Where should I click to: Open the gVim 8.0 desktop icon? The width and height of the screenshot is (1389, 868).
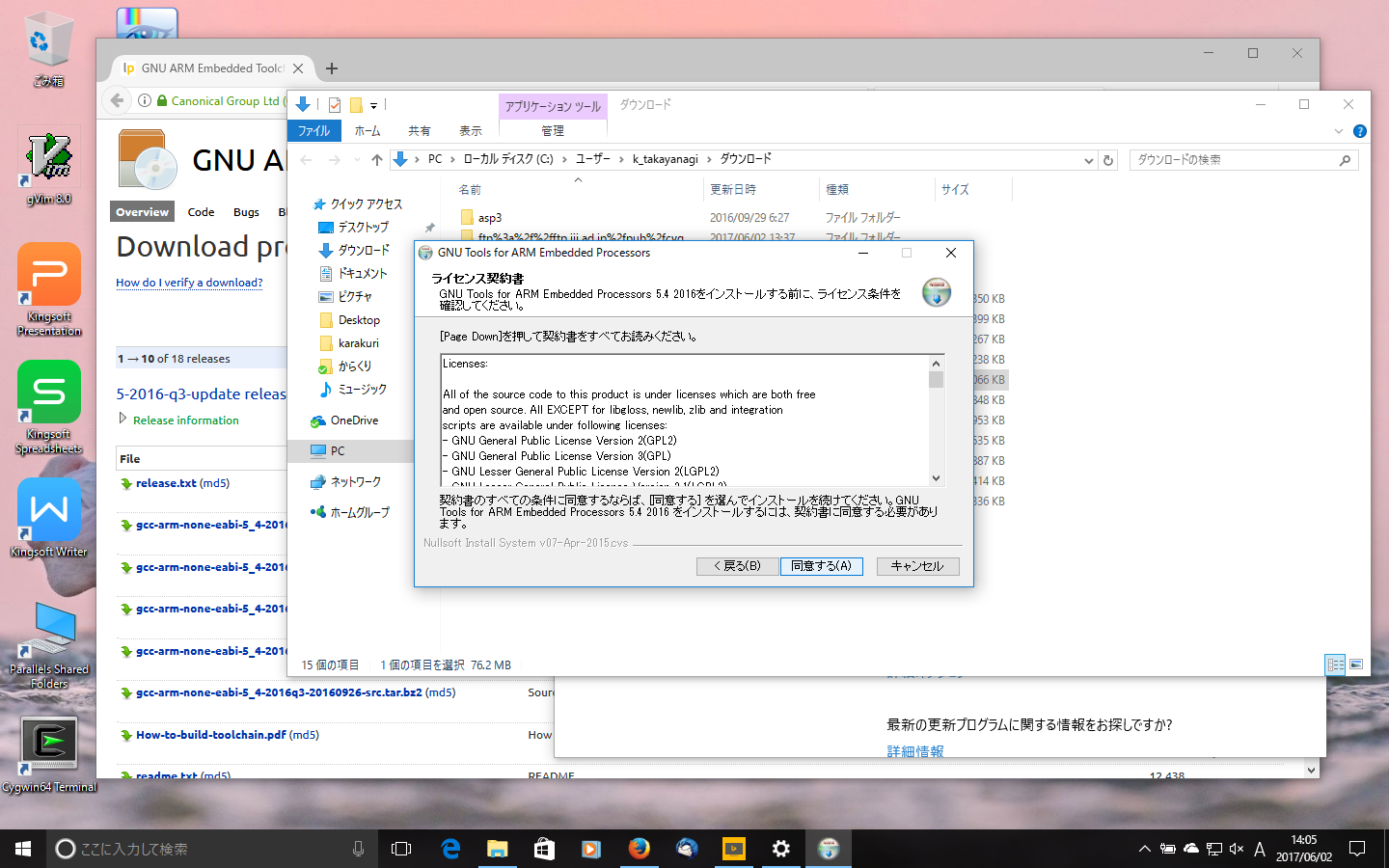pyautogui.click(x=49, y=169)
